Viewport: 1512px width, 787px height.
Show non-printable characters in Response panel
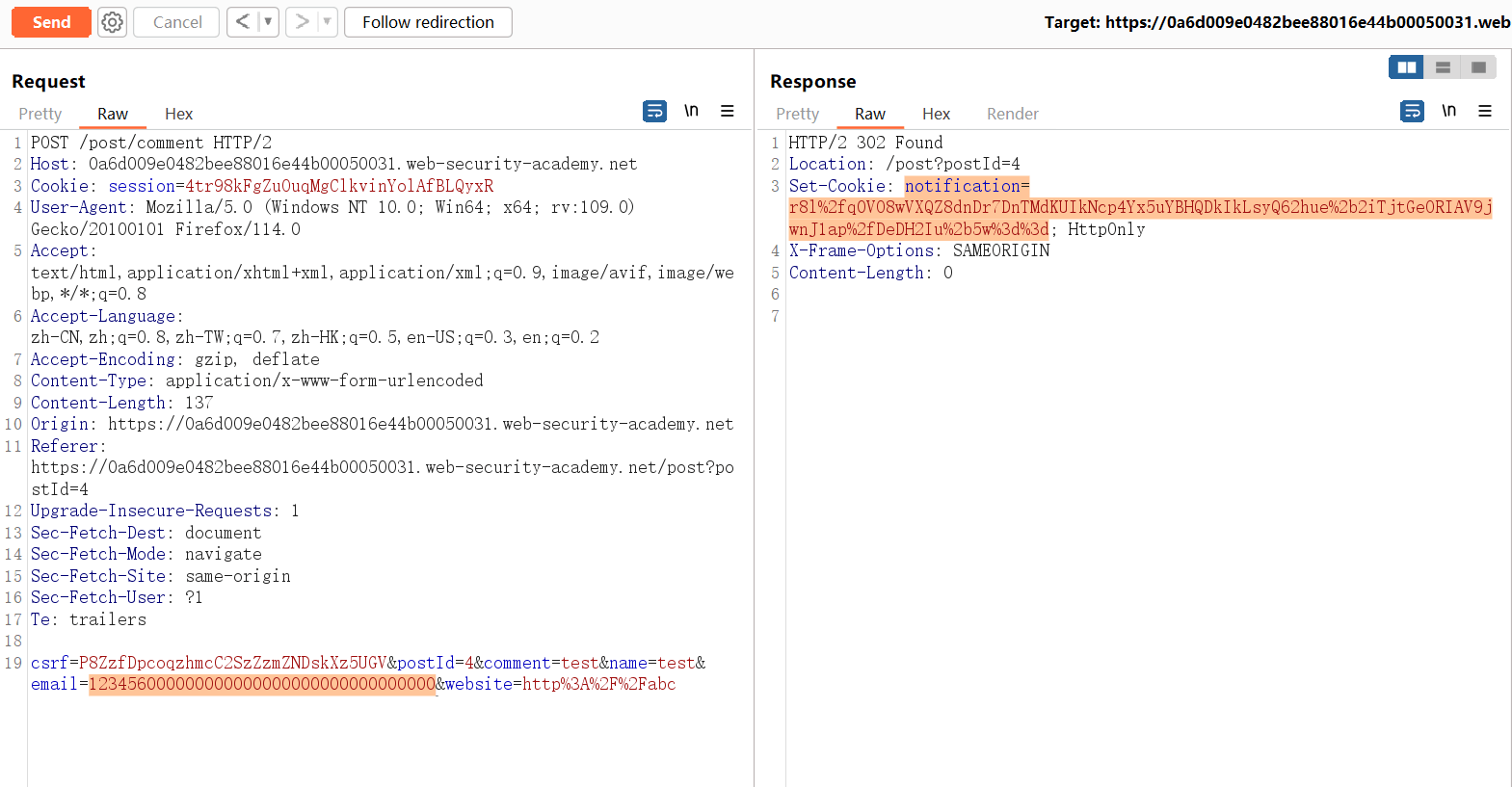click(1448, 112)
